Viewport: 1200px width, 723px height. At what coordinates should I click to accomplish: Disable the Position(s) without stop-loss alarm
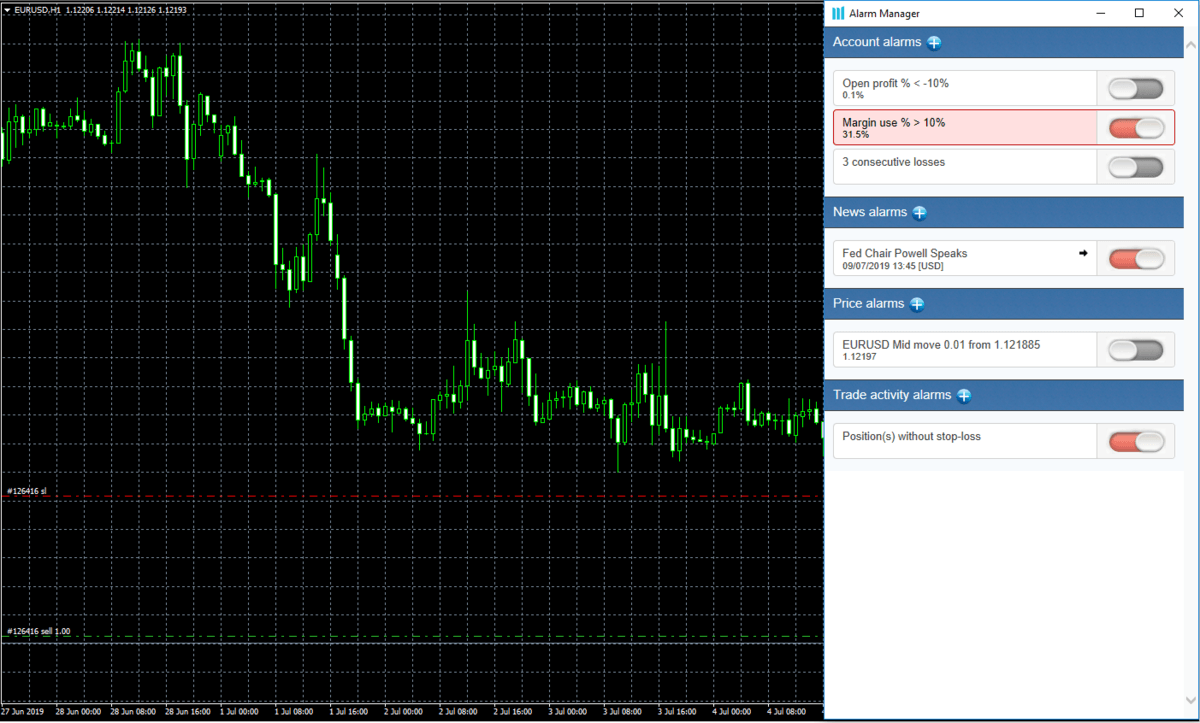tap(1136, 440)
